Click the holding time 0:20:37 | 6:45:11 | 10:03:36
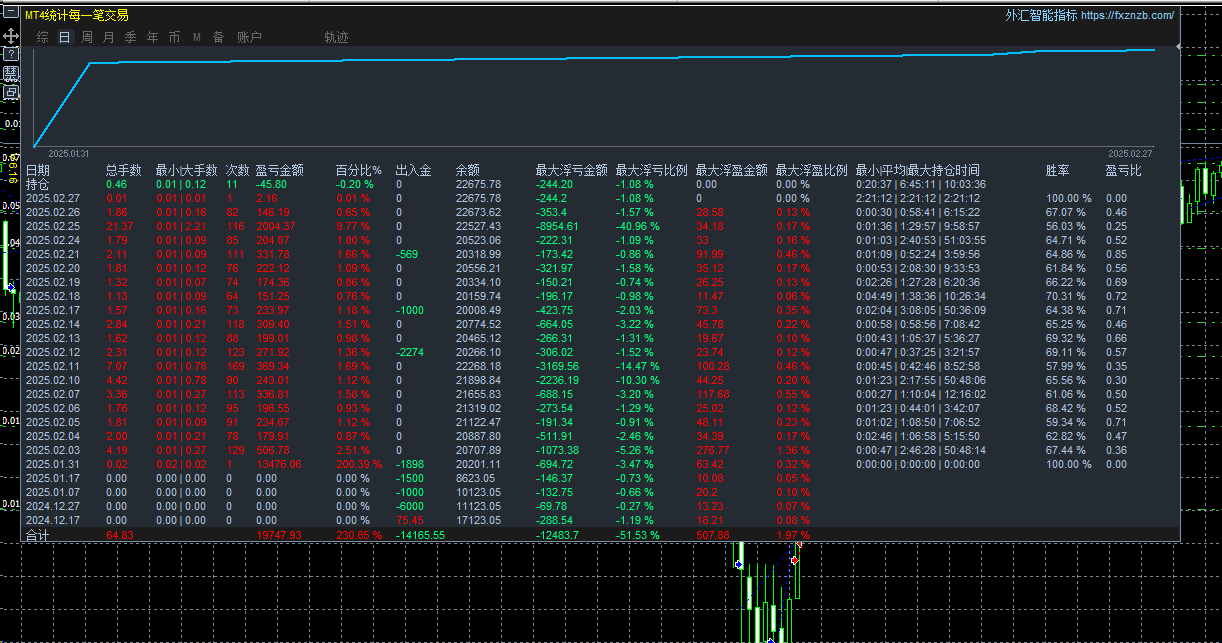Screen dimensions: 1222x643 pyautogui.click(x=920, y=185)
